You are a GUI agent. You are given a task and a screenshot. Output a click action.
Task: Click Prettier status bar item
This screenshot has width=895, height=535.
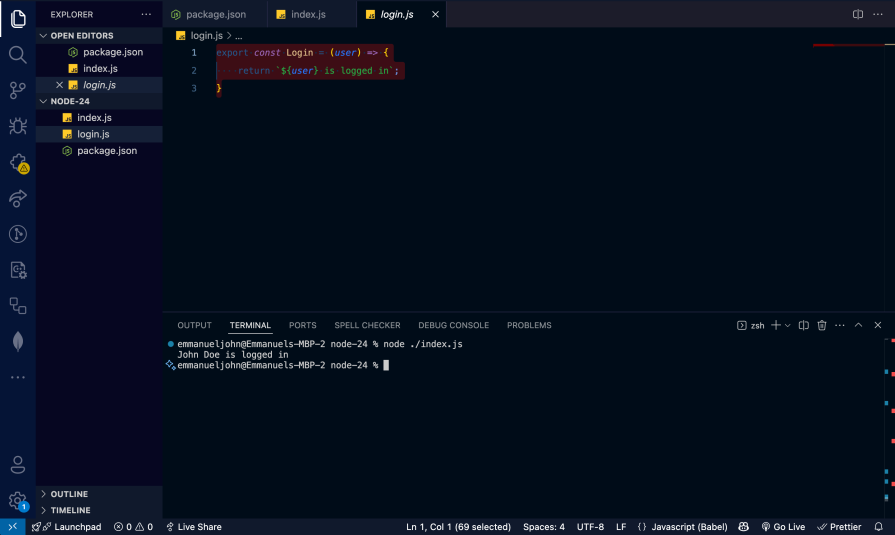click(x=839, y=526)
